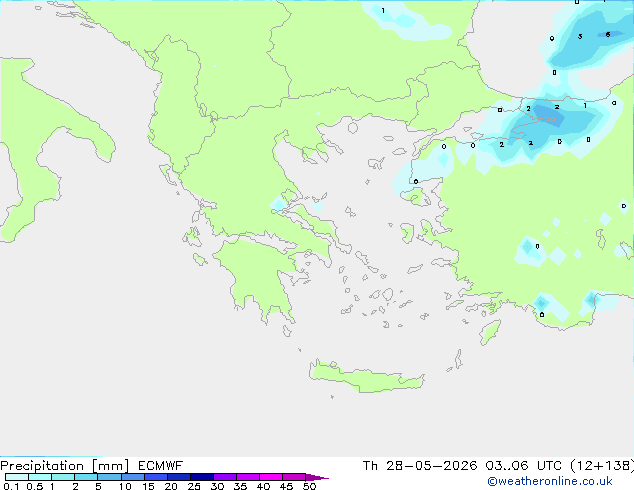Click the island of Crete on the map
This screenshot has height=490, width=634.
point(366,377)
